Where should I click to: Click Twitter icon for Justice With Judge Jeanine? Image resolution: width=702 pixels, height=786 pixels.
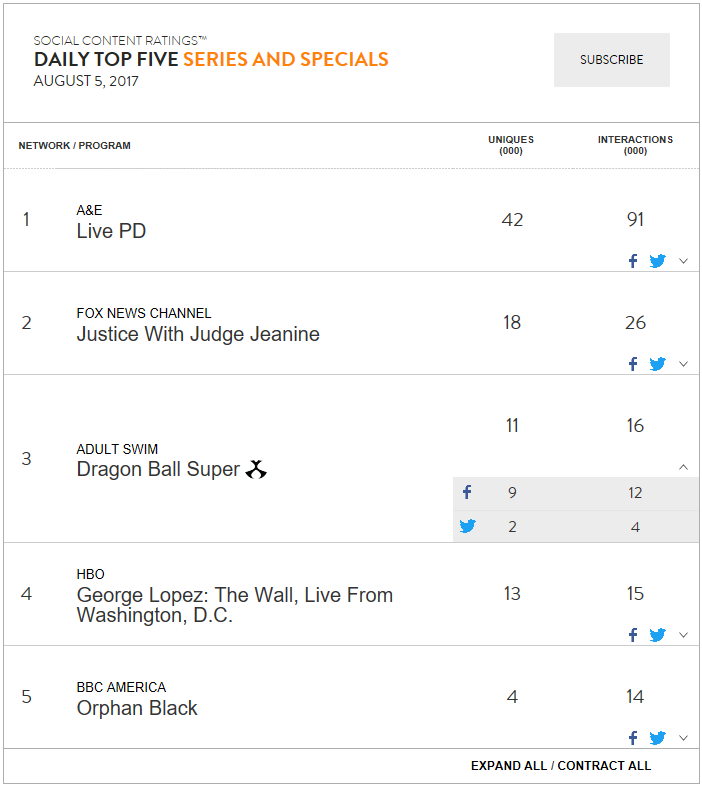click(x=657, y=364)
